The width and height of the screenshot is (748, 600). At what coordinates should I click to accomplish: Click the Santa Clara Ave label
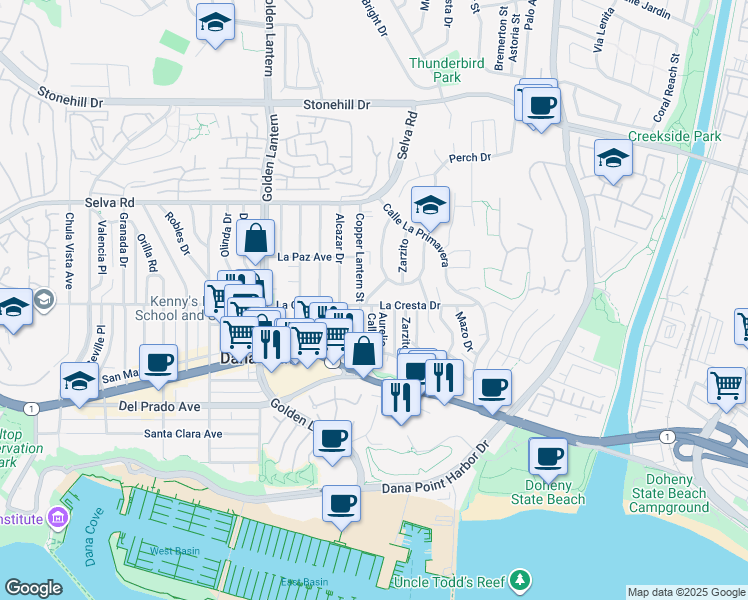183,434
